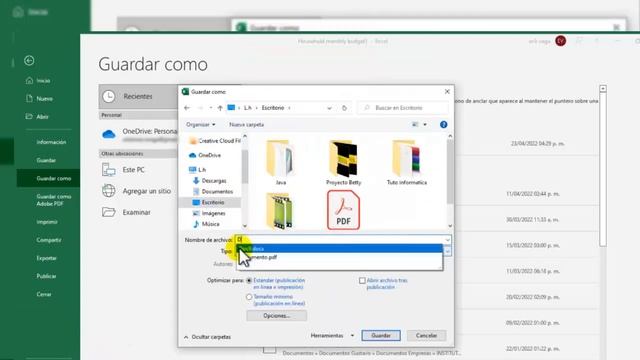
Task: Open Descargas in the navigation tree
Action: click(210, 180)
